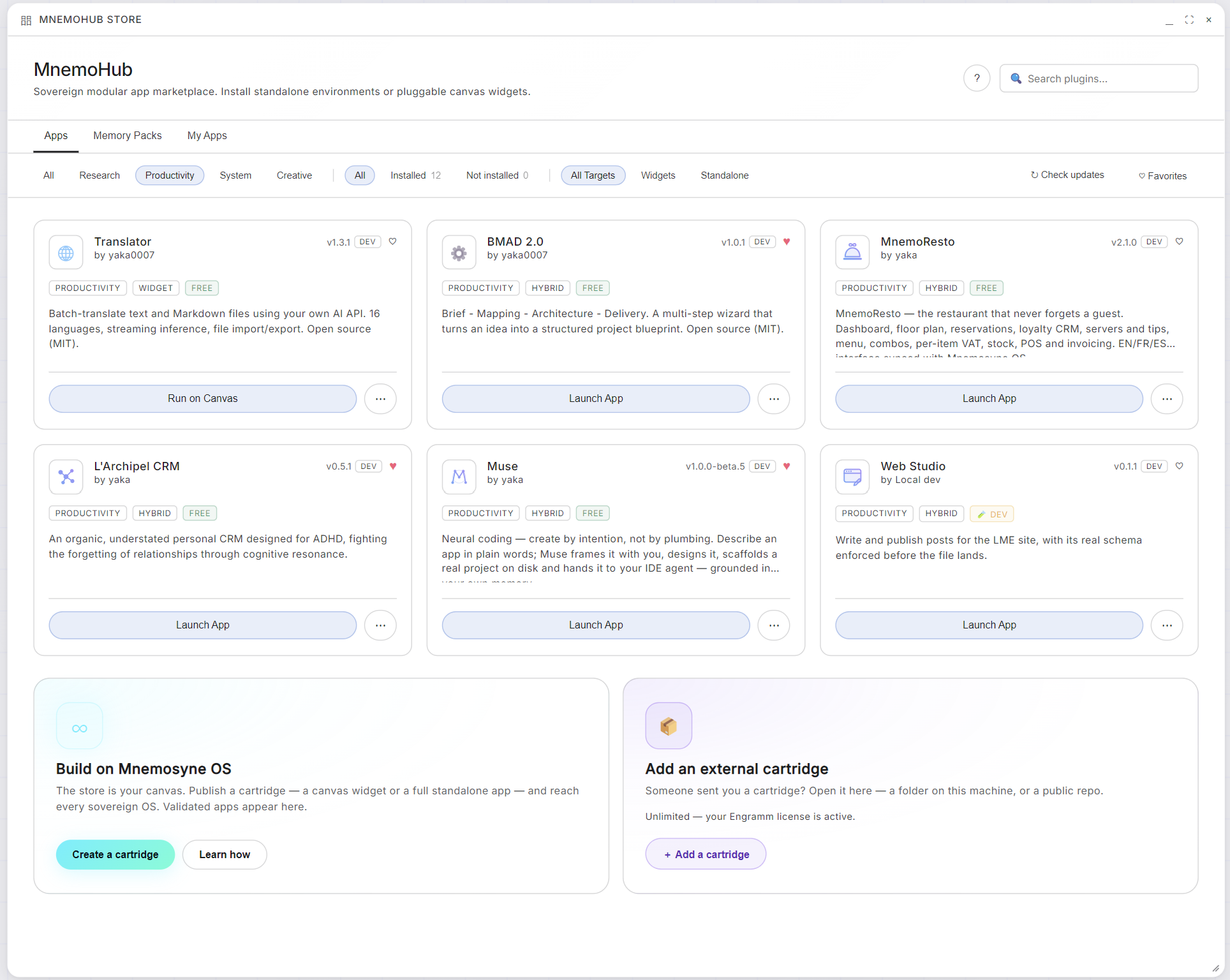
Task: Click the Create a cartridge button
Action: [x=115, y=854]
